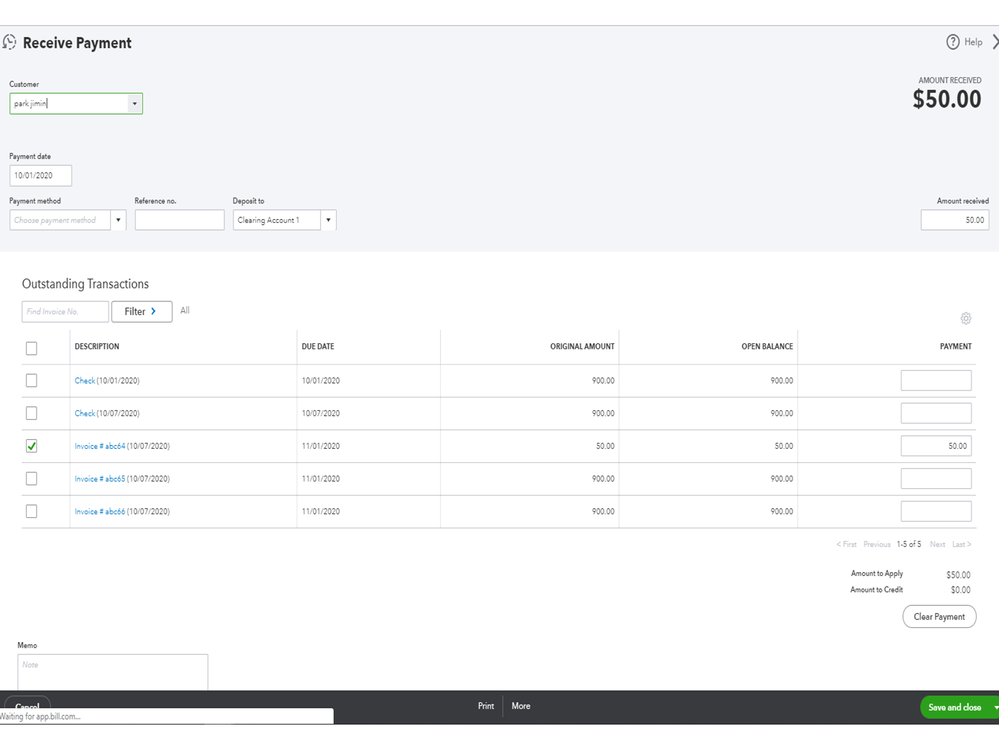Click the ORIGINAL AMOUNT column header
Viewport: 999px width, 749px height.
coord(582,346)
